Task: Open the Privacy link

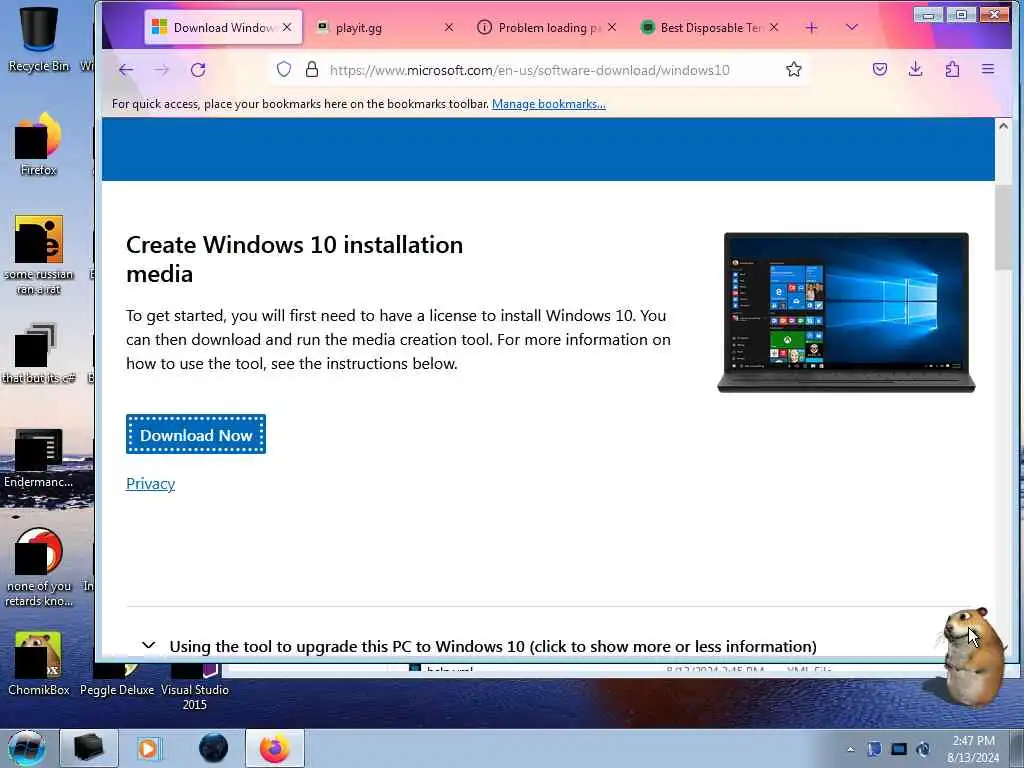Action: click(x=150, y=484)
